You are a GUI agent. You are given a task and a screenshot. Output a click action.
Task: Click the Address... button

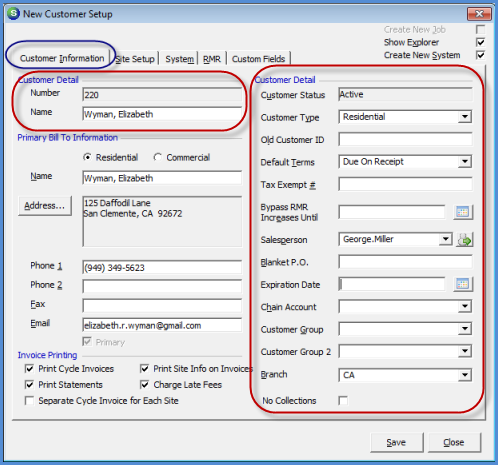(x=45, y=206)
